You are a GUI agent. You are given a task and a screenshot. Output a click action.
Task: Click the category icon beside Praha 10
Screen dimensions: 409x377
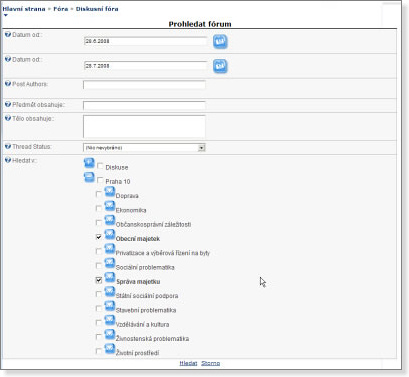click(x=89, y=177)
